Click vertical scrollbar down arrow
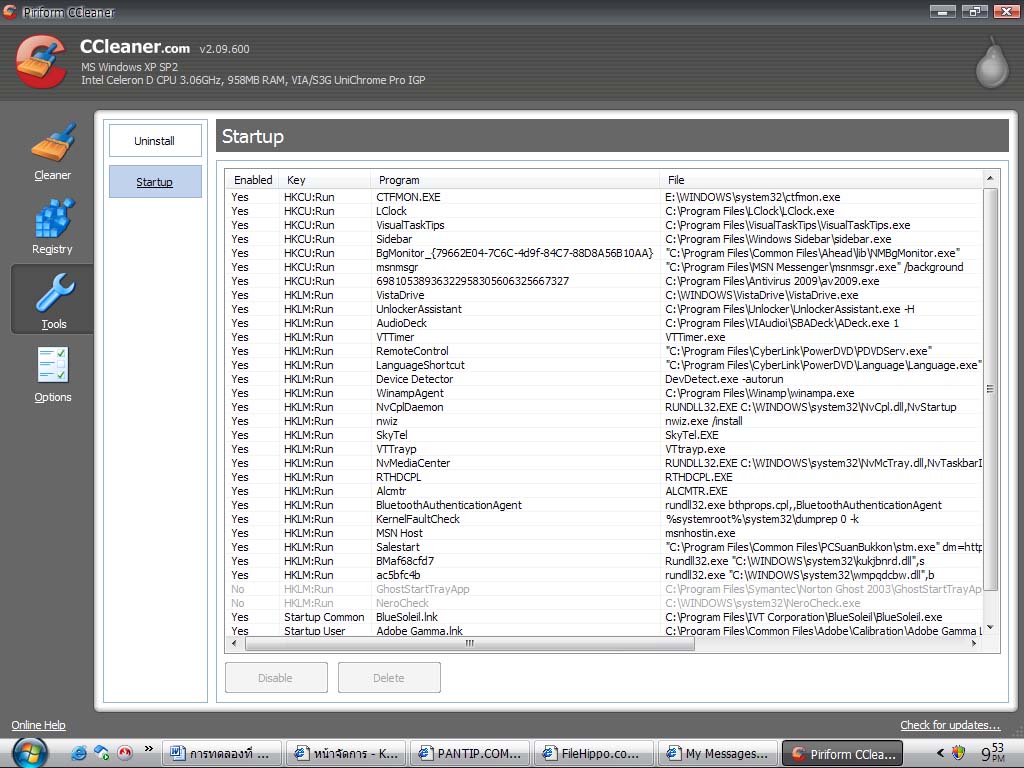 [x=990, y=628]
